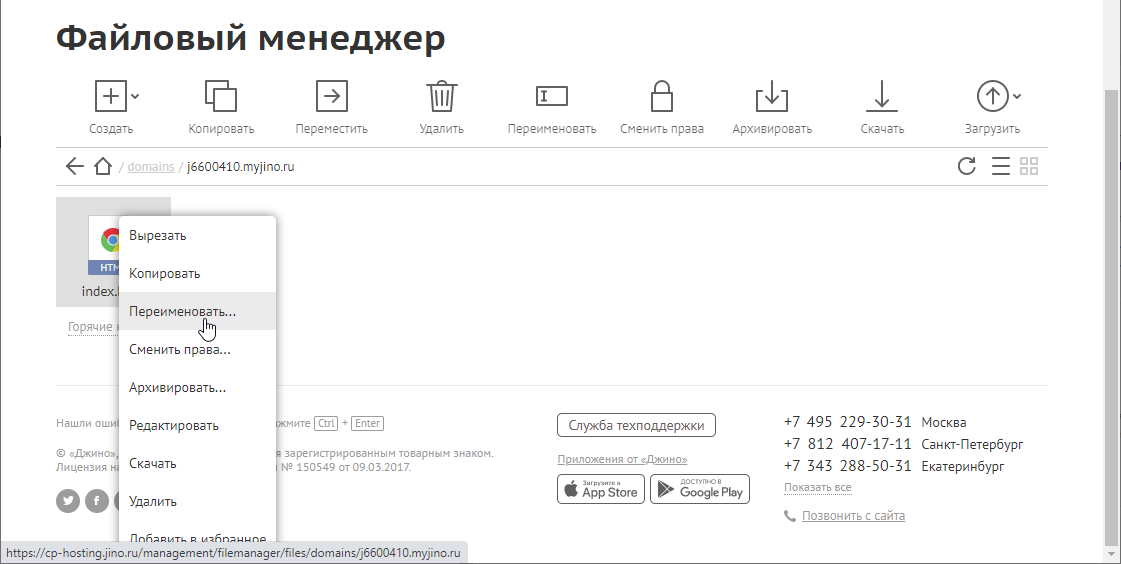Click the trash Delete (Удалить) toolbar icon
The width and height of the screenshot is (1121, 564).
[x=441, y=97]
